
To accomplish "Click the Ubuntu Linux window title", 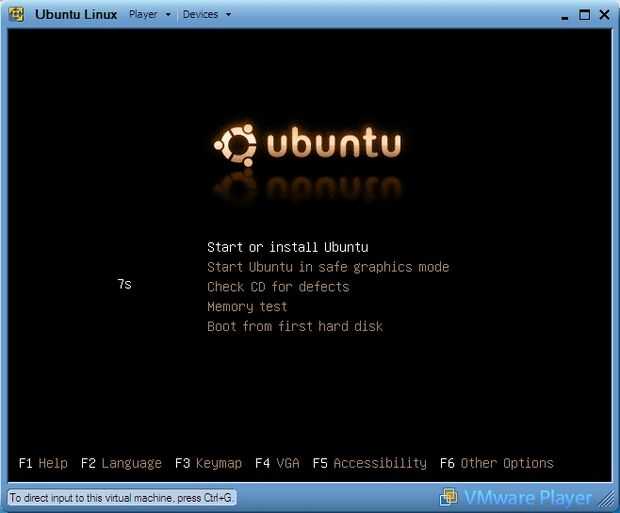I will pyautogui.click(x=76, y=15).
